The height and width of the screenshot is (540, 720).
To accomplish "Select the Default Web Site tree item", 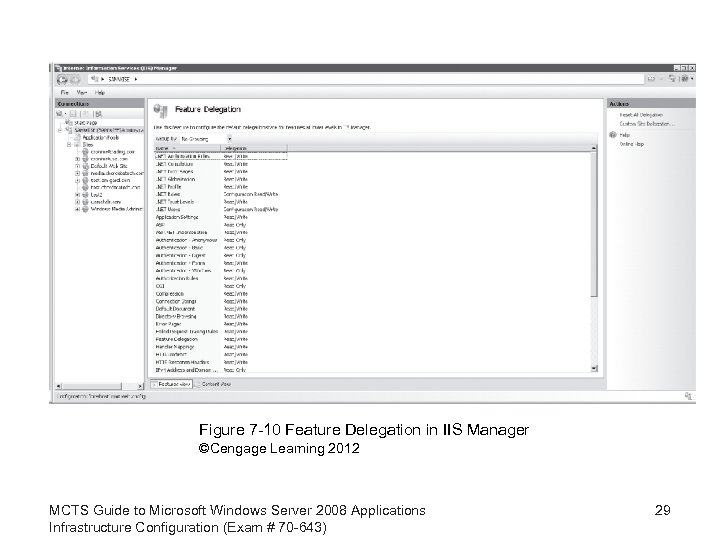I will (109, 166).
